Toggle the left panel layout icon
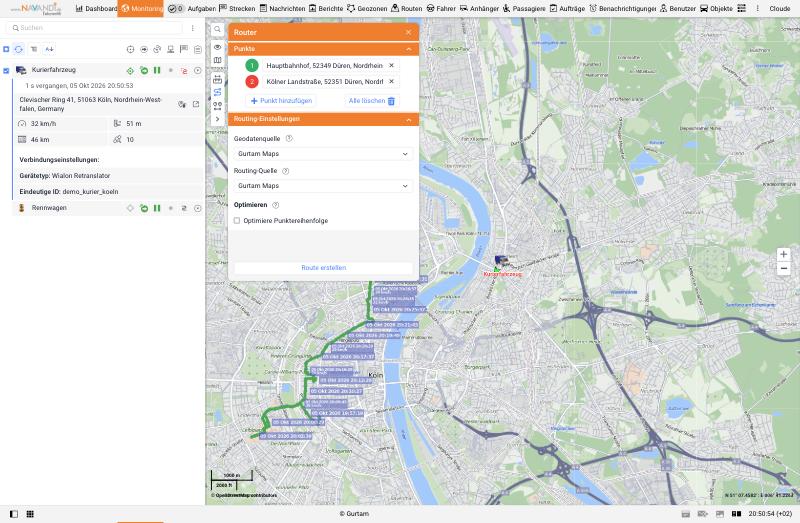Image resolution: width=800 pixels, height=523 pixels. coord(14,514)
